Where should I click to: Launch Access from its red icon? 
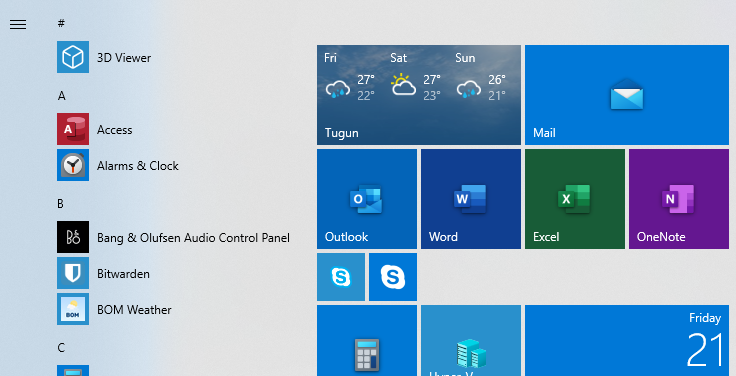[x=73, y=129]
